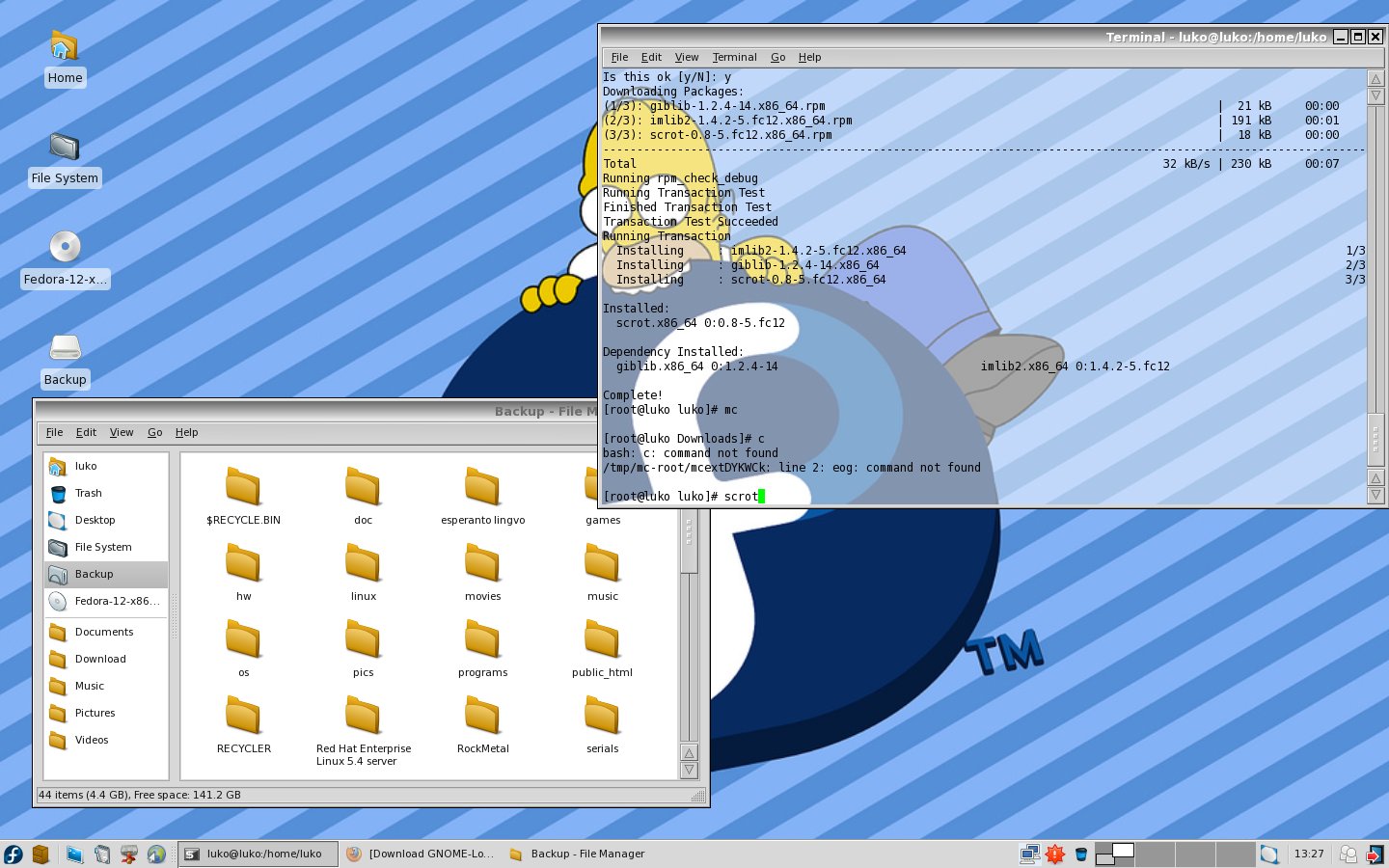Click terminal scrollbar down arrow at bottom
The width and height of the screenshot is (1389, 868).
click(x=1376, y=495)
